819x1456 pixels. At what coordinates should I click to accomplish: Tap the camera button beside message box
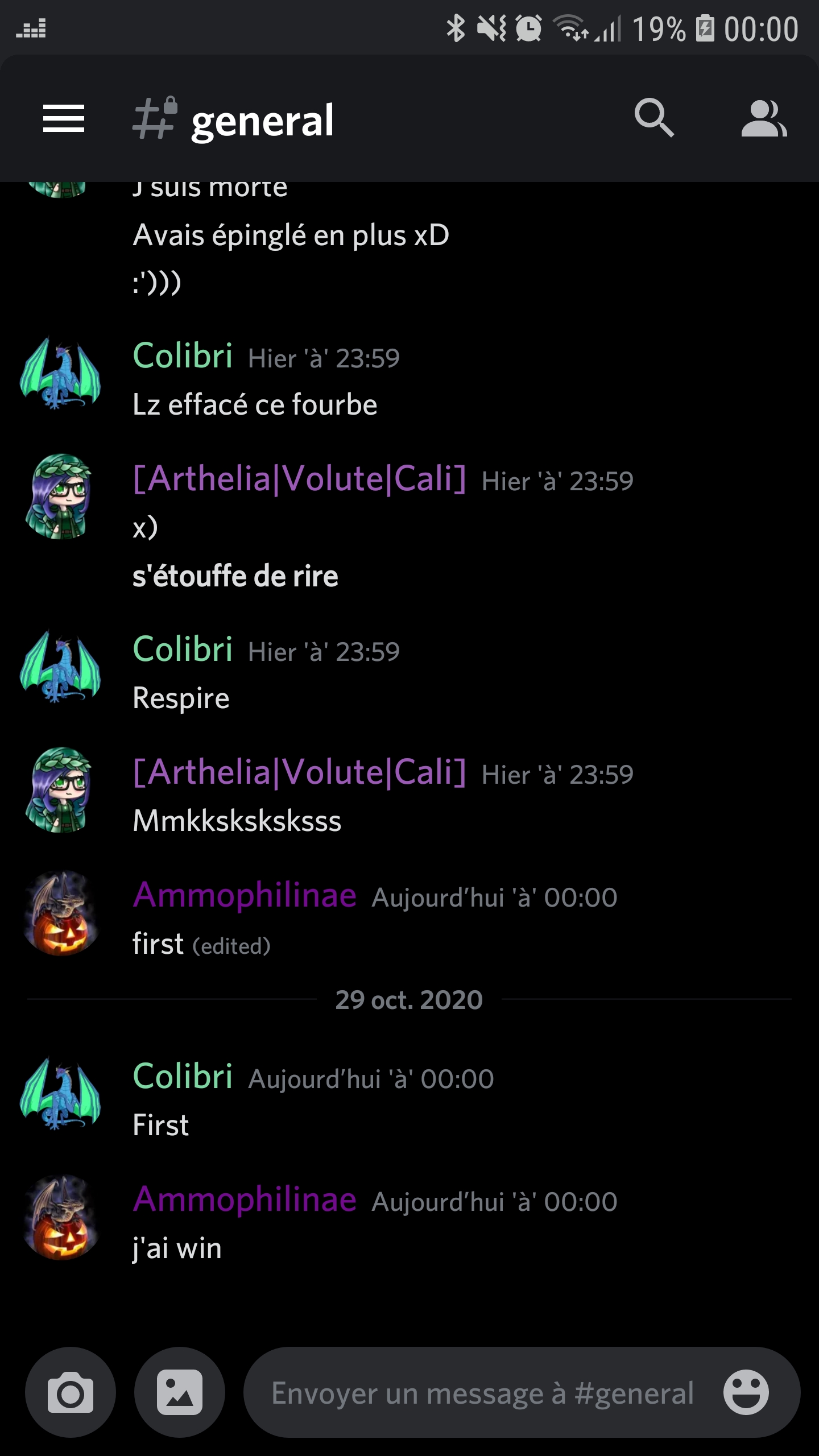point(71,1392)
